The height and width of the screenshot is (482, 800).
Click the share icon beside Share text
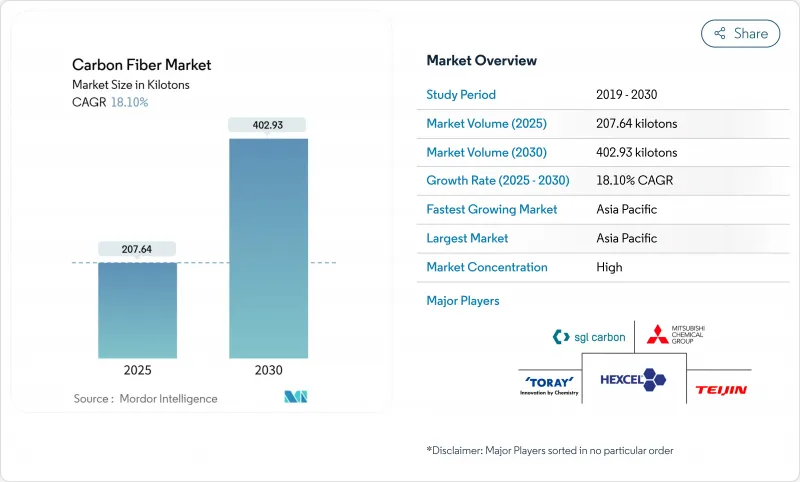[x=718, y=33]
